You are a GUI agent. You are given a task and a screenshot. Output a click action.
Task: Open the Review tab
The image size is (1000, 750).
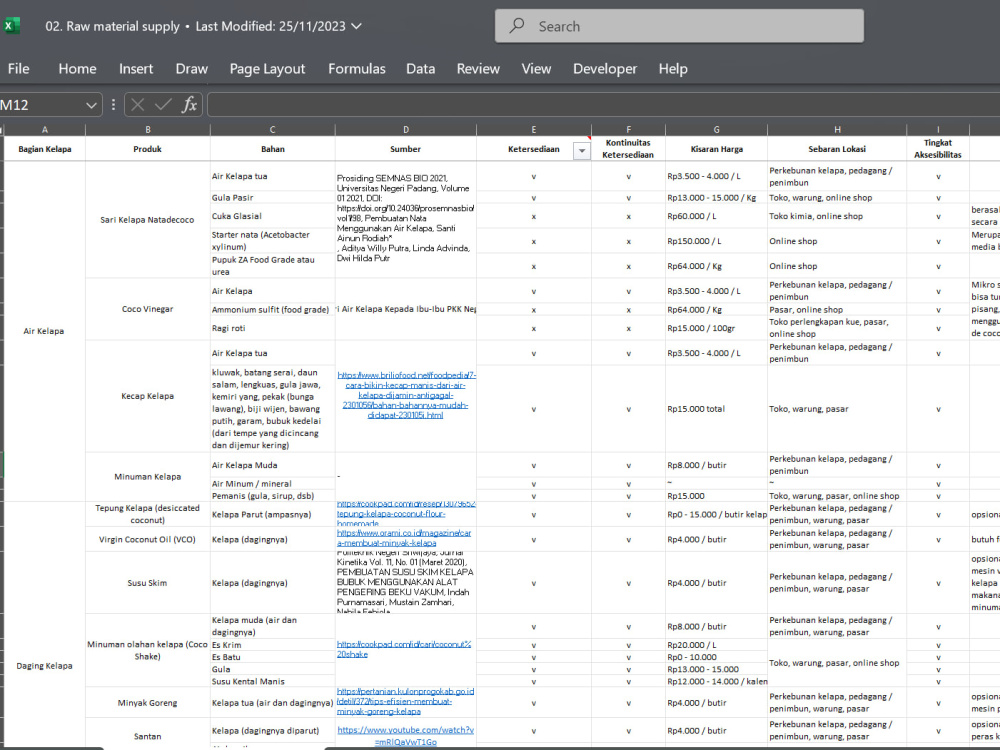(x=478, y=68)
